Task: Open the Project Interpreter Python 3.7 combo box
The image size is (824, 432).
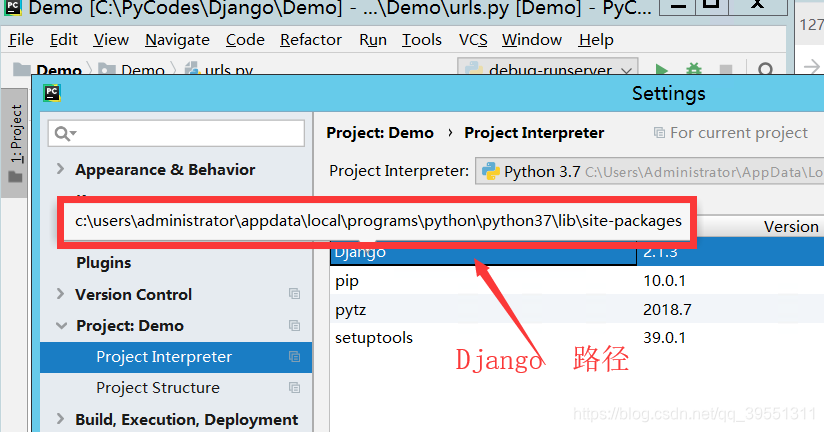Action: (x=650, y=171)
